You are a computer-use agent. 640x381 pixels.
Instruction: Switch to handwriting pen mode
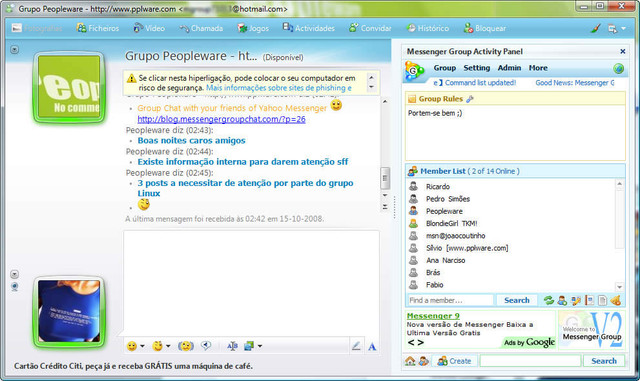pos(356,346)
